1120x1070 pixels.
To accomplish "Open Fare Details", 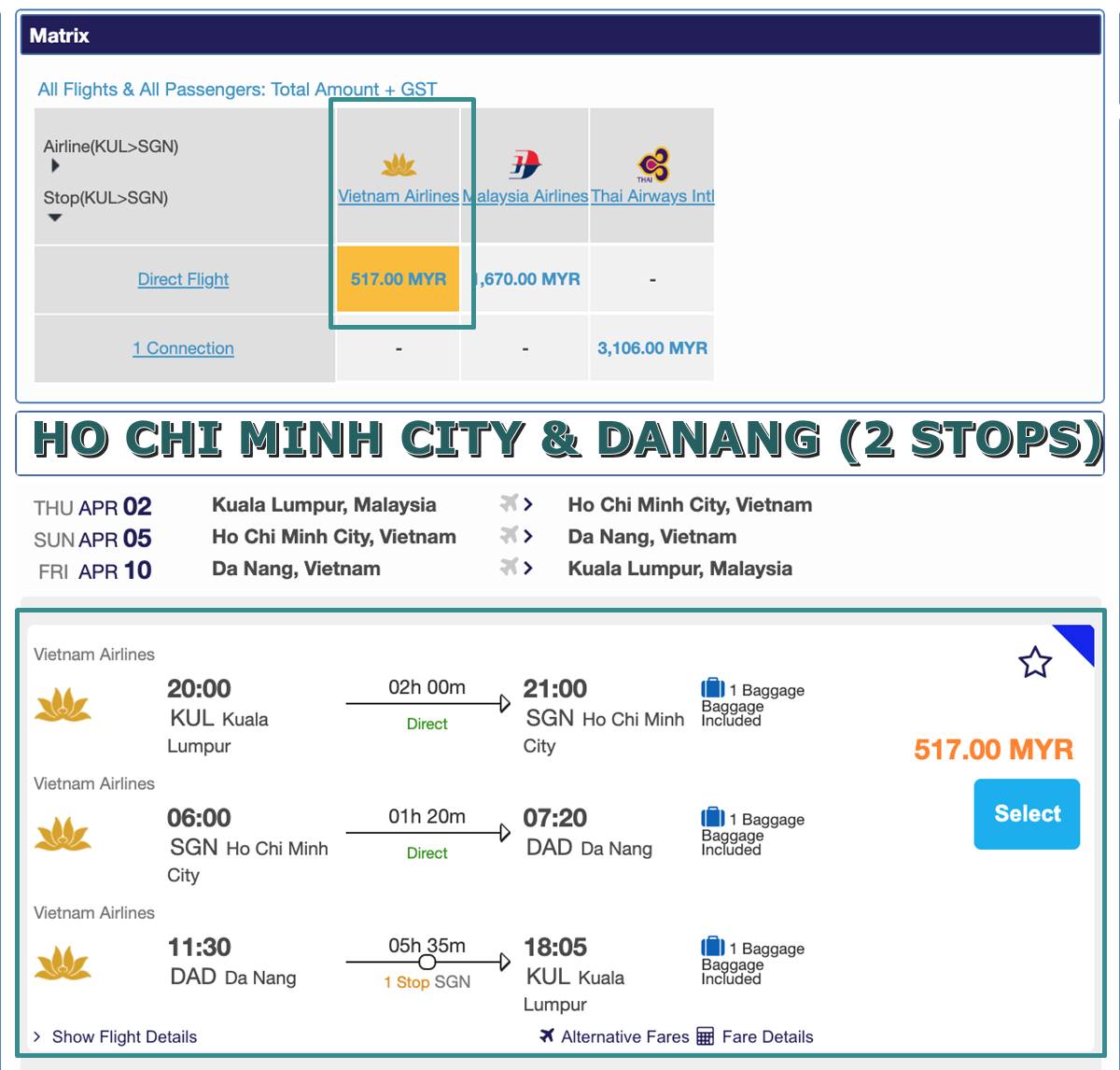I will (767, 1036).
